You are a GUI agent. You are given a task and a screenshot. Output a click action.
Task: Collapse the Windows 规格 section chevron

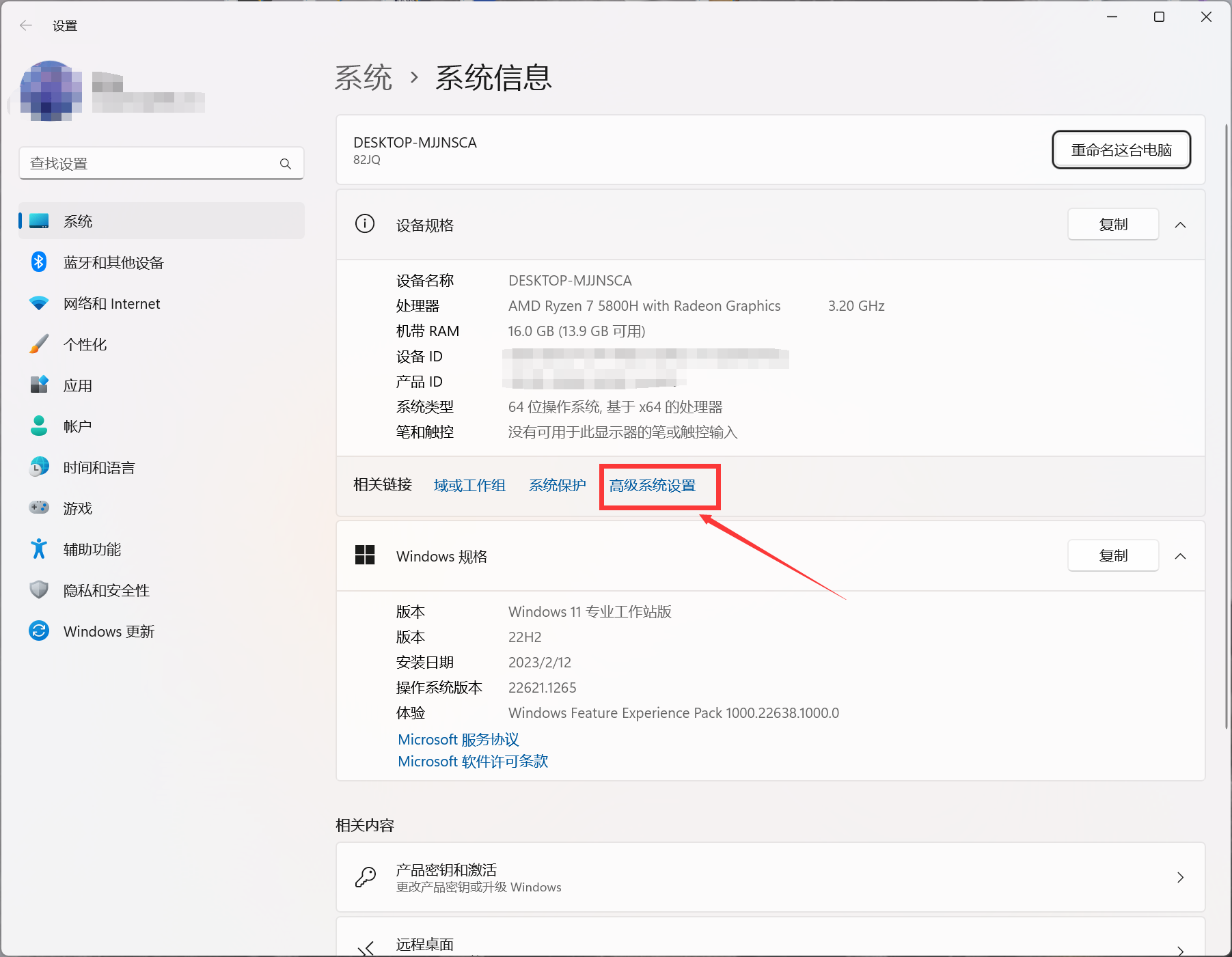tap(1180, 556)
